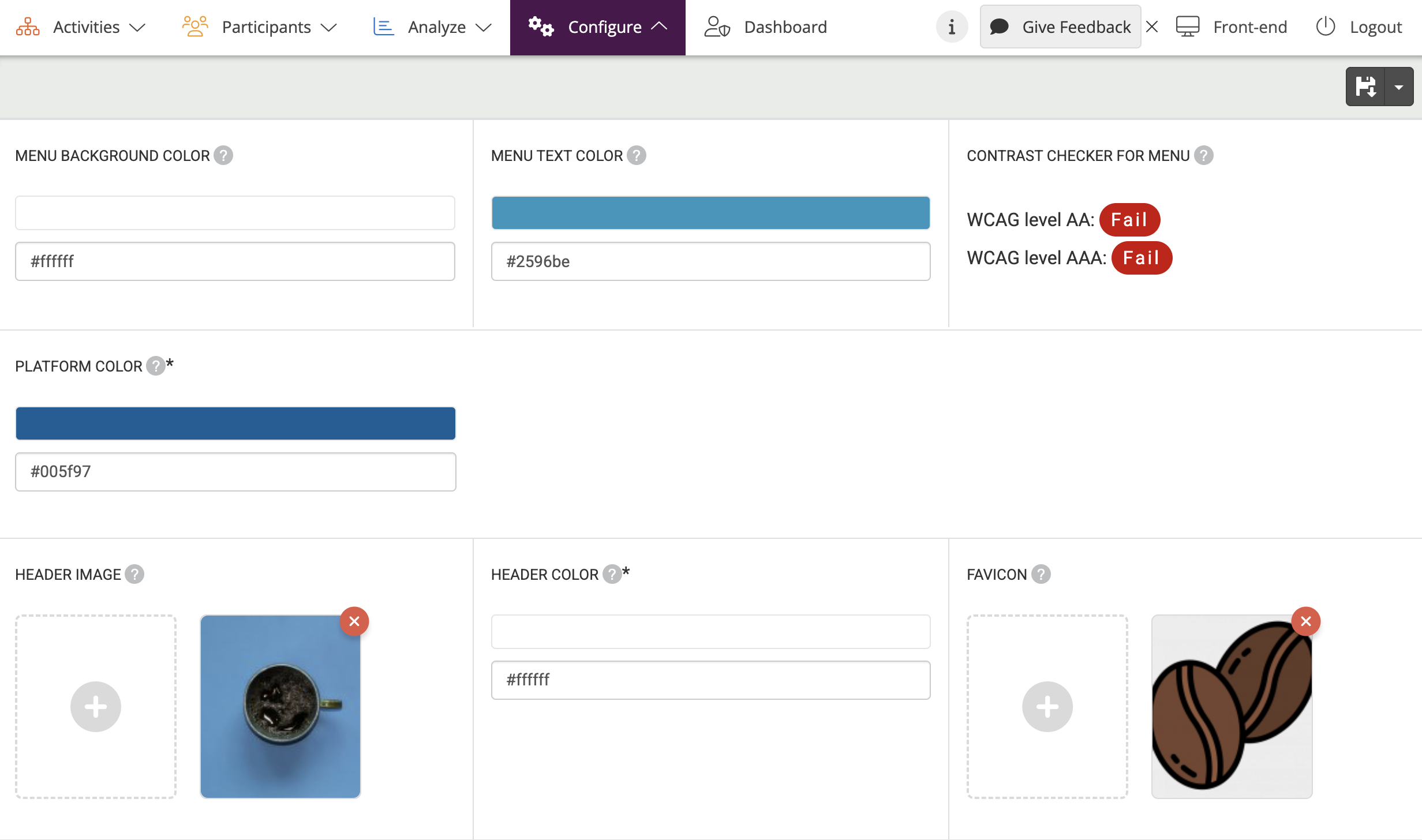The height and width of the screenshot is (840, 1422).
Task: Remove the coffee cup header image
Action: point(354,621)
